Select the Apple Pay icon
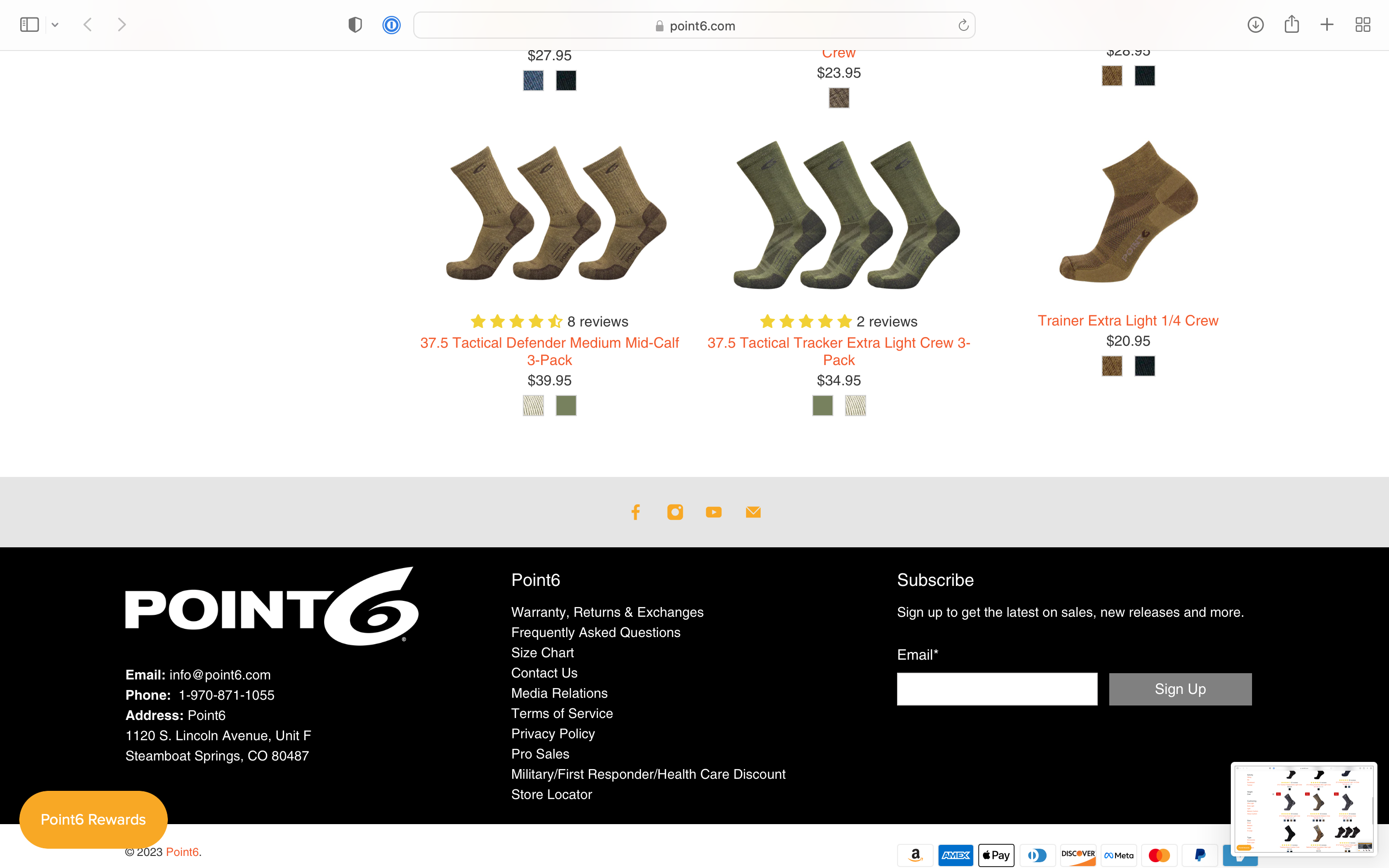The height and width of the screenshot is (868, 1389). click(996, 855)
